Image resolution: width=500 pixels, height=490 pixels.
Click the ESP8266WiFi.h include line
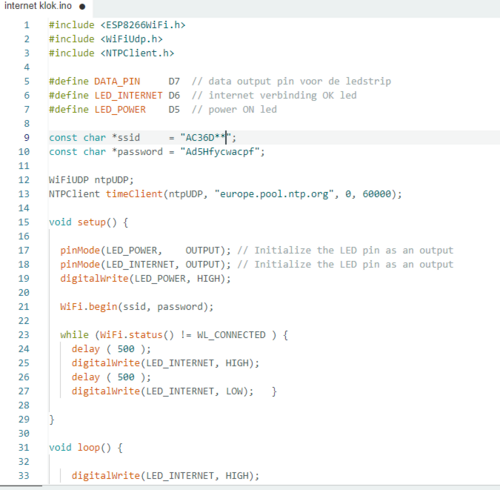(x=117, y=25)
